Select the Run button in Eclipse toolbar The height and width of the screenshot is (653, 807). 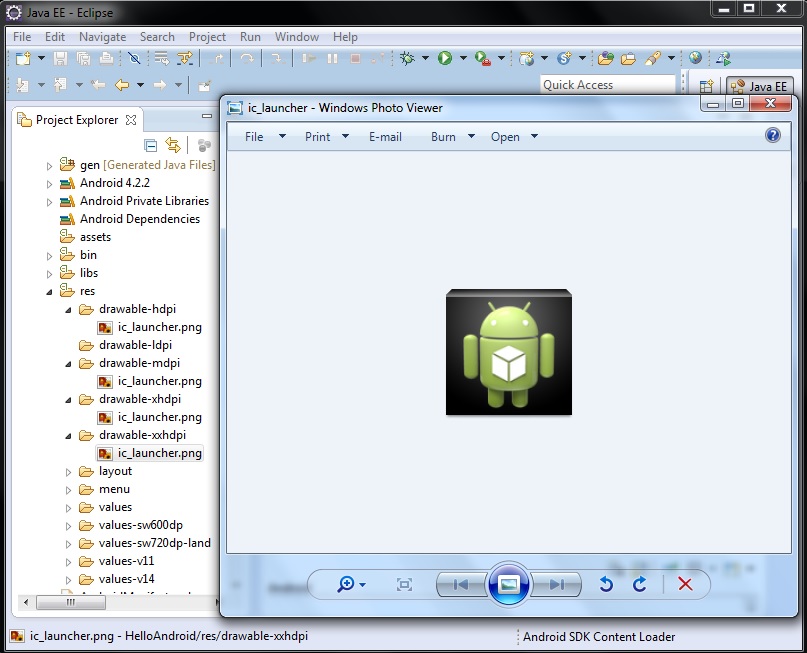443,58
